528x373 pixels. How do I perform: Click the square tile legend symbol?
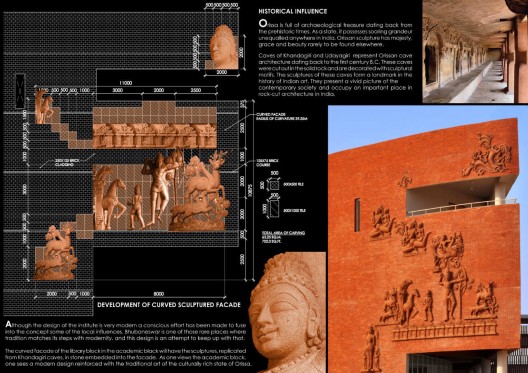pyautogui.click(x=274, y=185)
